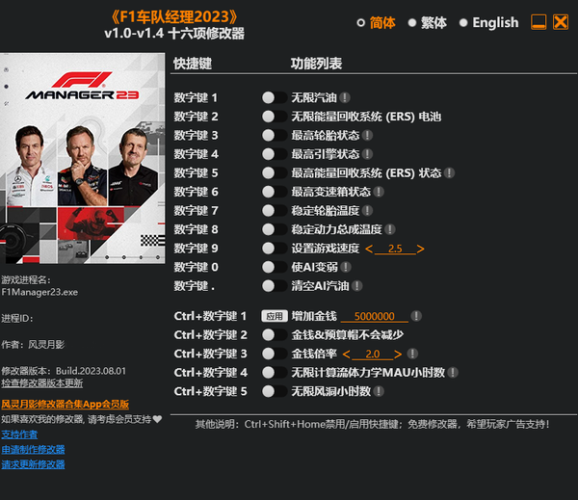Toggle 金钱倍率 switch

coord(274,354)
